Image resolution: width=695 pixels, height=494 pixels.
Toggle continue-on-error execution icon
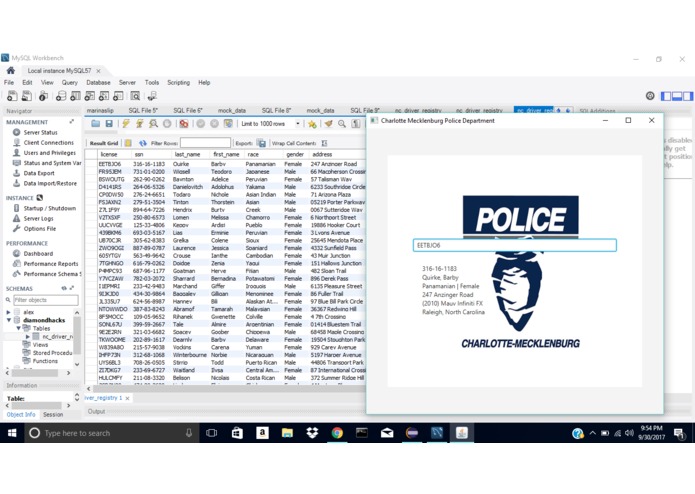pyautogui.click(x=184, y=124)
